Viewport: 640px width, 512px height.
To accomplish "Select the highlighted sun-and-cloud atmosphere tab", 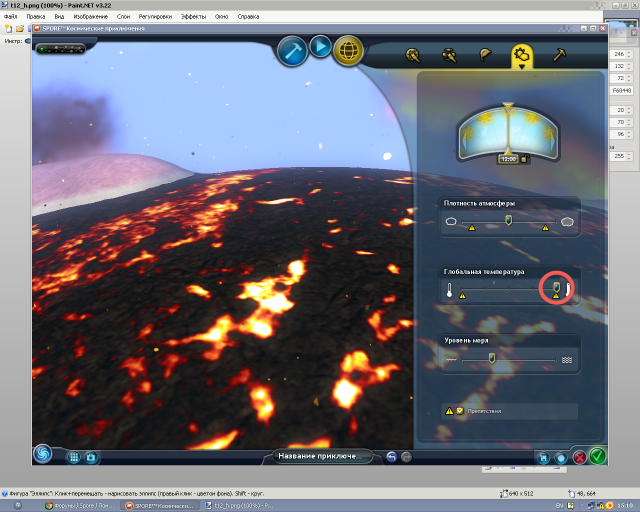I will tap(522, 56).
